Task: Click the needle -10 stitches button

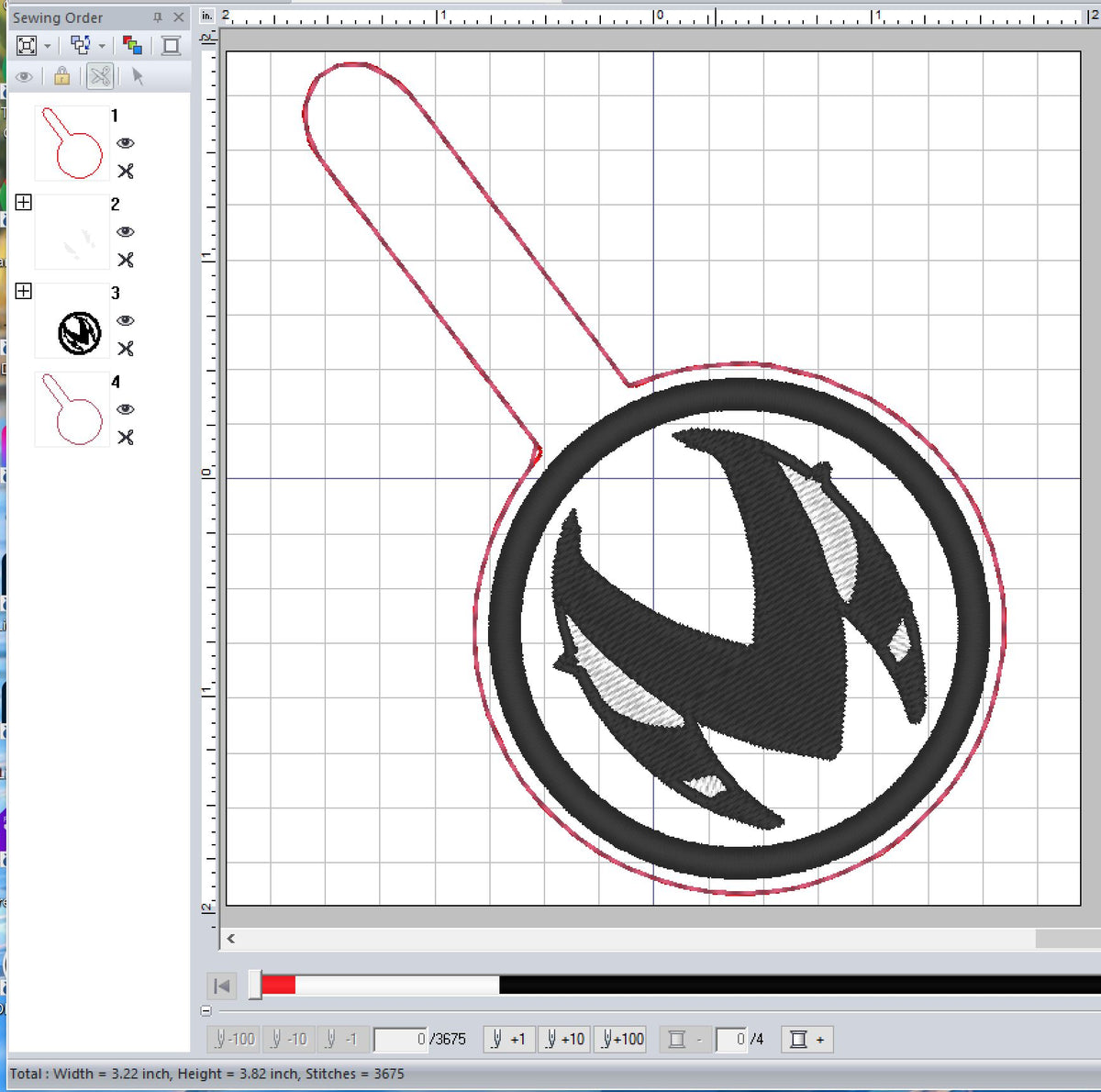Action: (x=289, y=1039)
